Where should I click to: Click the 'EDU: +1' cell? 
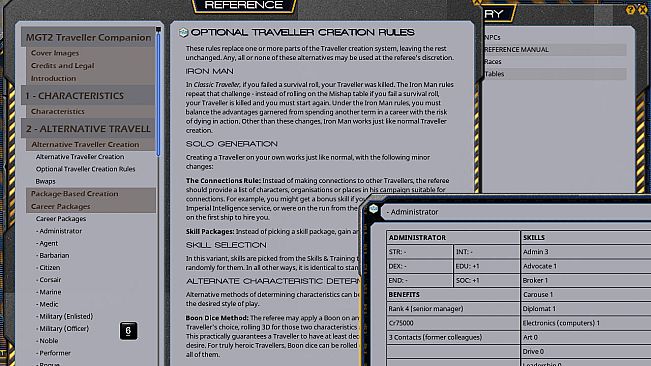point(486,266)
